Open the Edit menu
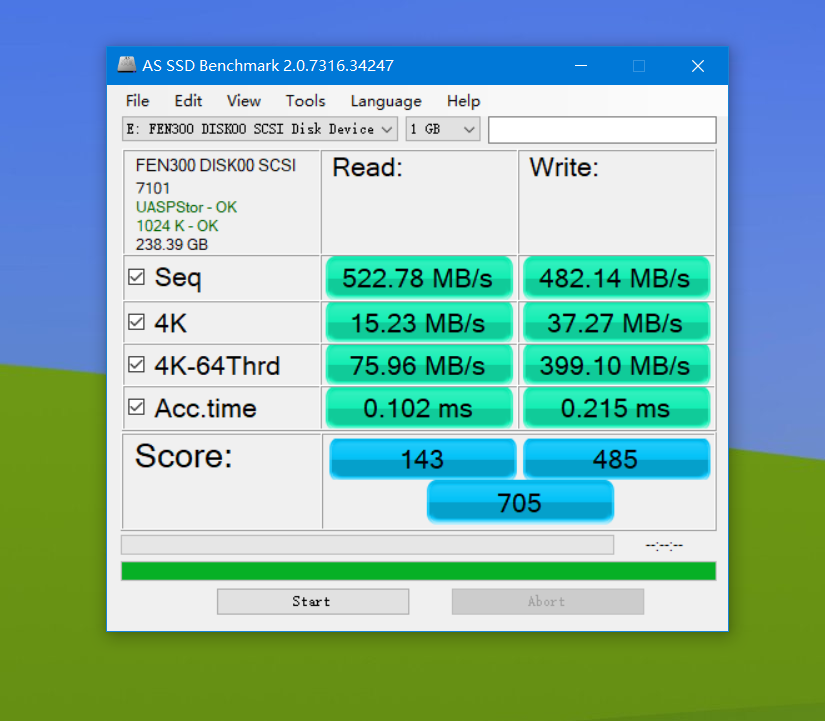Viewport: 825px width, 721px height. coord(188,101)
